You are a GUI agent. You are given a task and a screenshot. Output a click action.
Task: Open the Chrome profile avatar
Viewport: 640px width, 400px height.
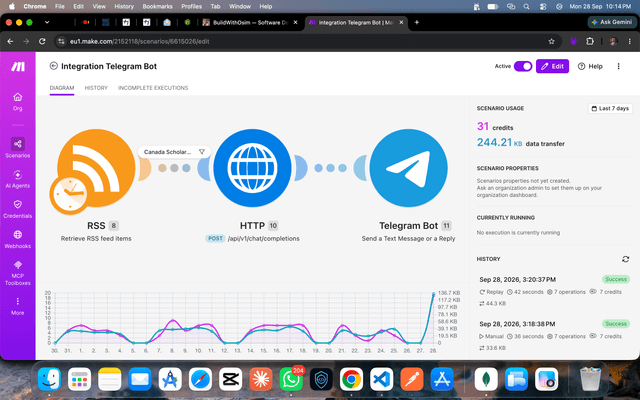coord(613,41)
